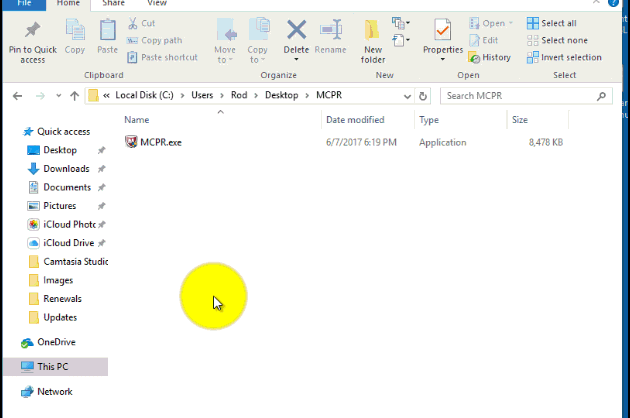Click the Copy ribbon icon
The width and height of the screenshot is (630, 418).
(x=75, y=30)
